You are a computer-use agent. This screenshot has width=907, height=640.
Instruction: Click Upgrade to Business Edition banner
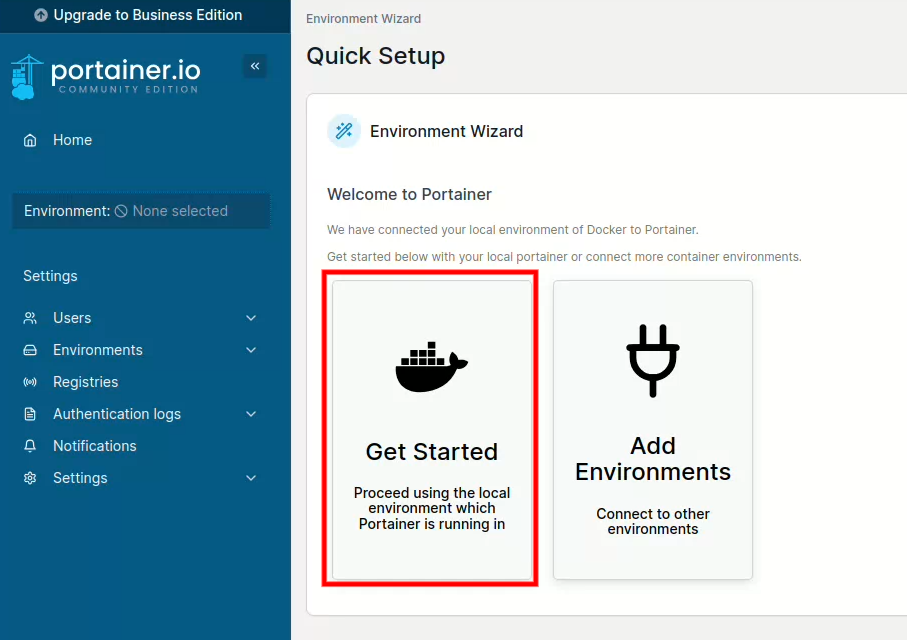coord(145,15)
